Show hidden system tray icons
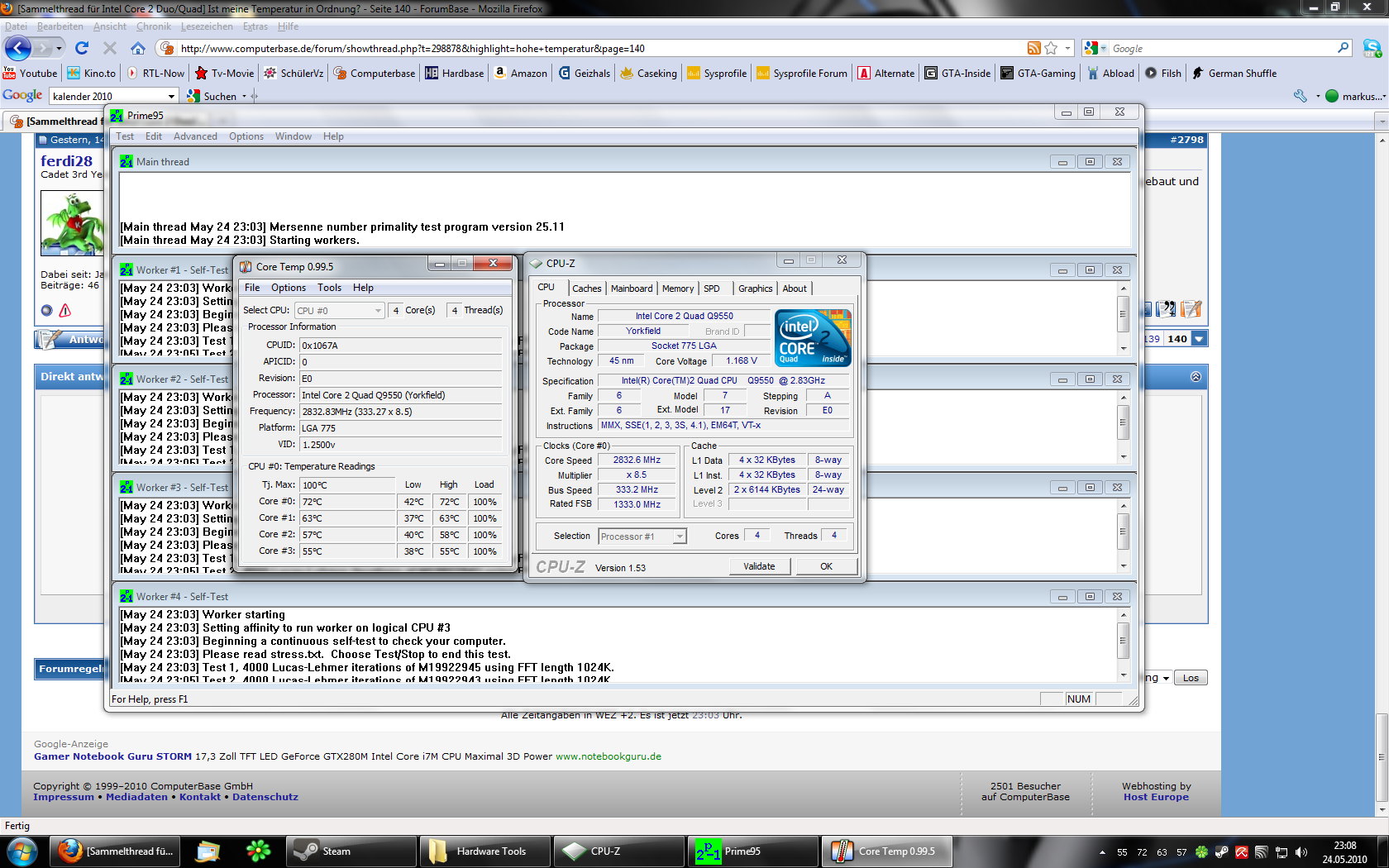1389x868 pixels. [1102, 852]
